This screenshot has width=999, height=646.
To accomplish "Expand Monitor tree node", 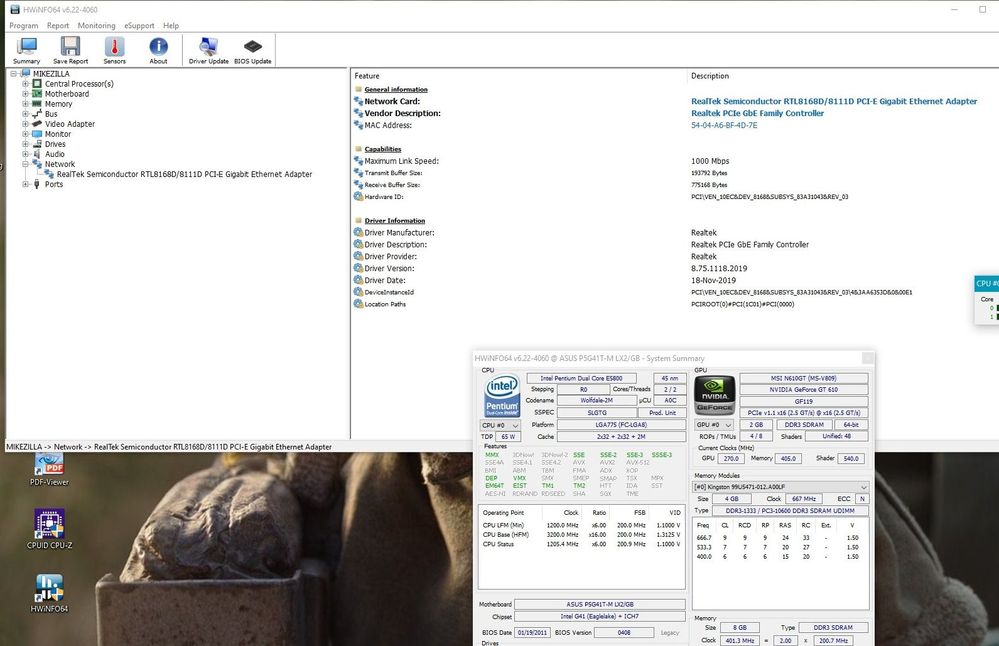I will [x=25, y=134].
